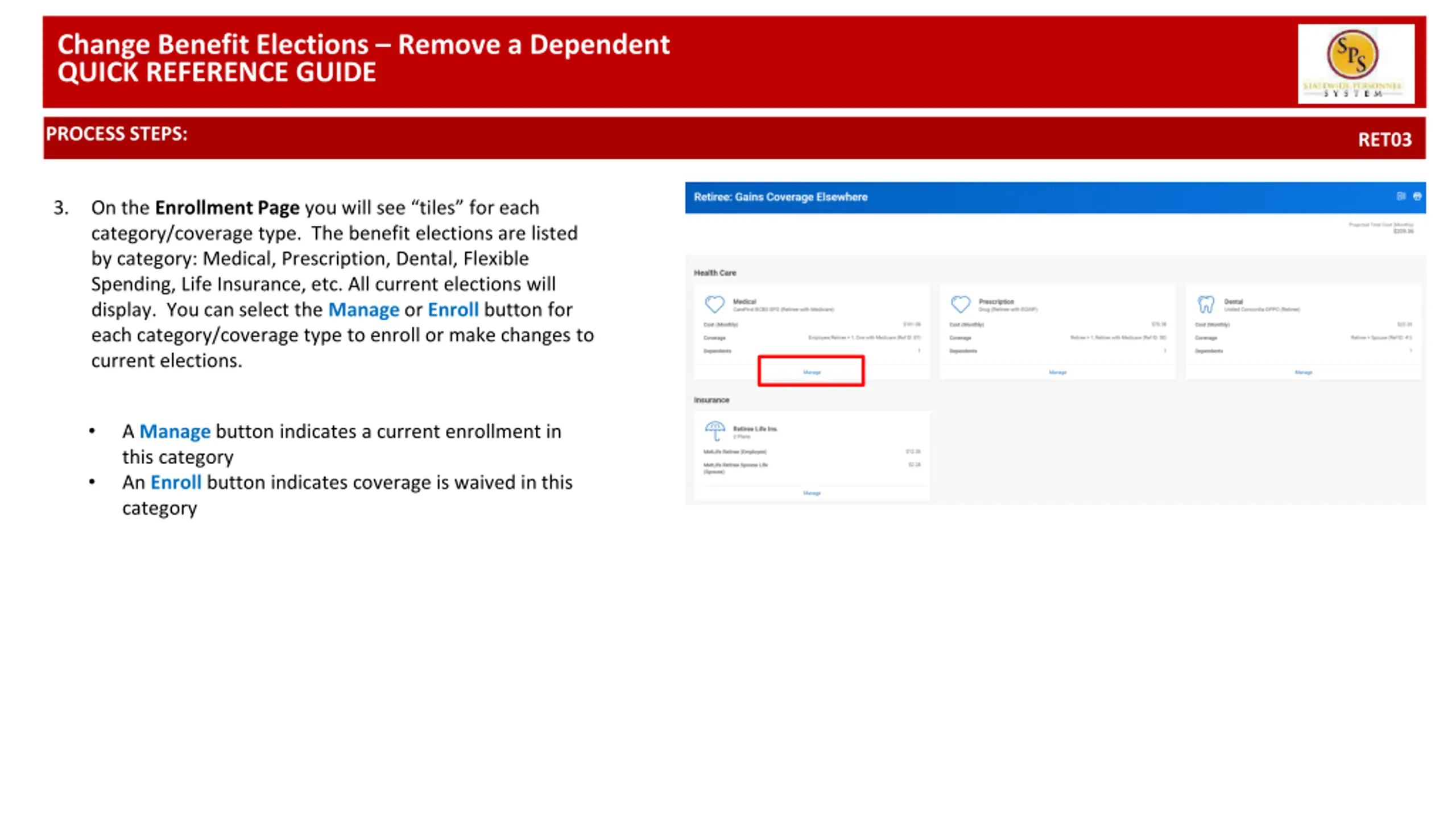Click 'Manage' in the first bullet point

pos(175,432)
